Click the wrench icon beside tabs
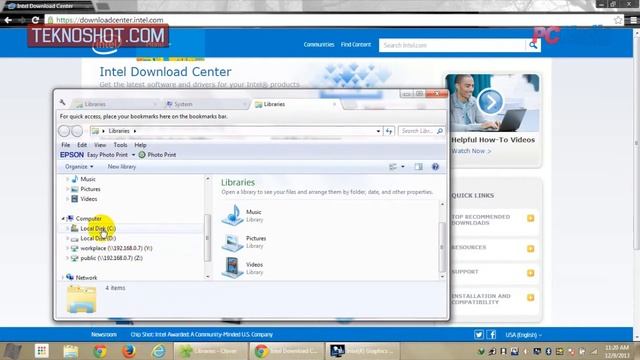Viewport: 640px width, 360px height. pyautogui.click(x=62, y=102)
